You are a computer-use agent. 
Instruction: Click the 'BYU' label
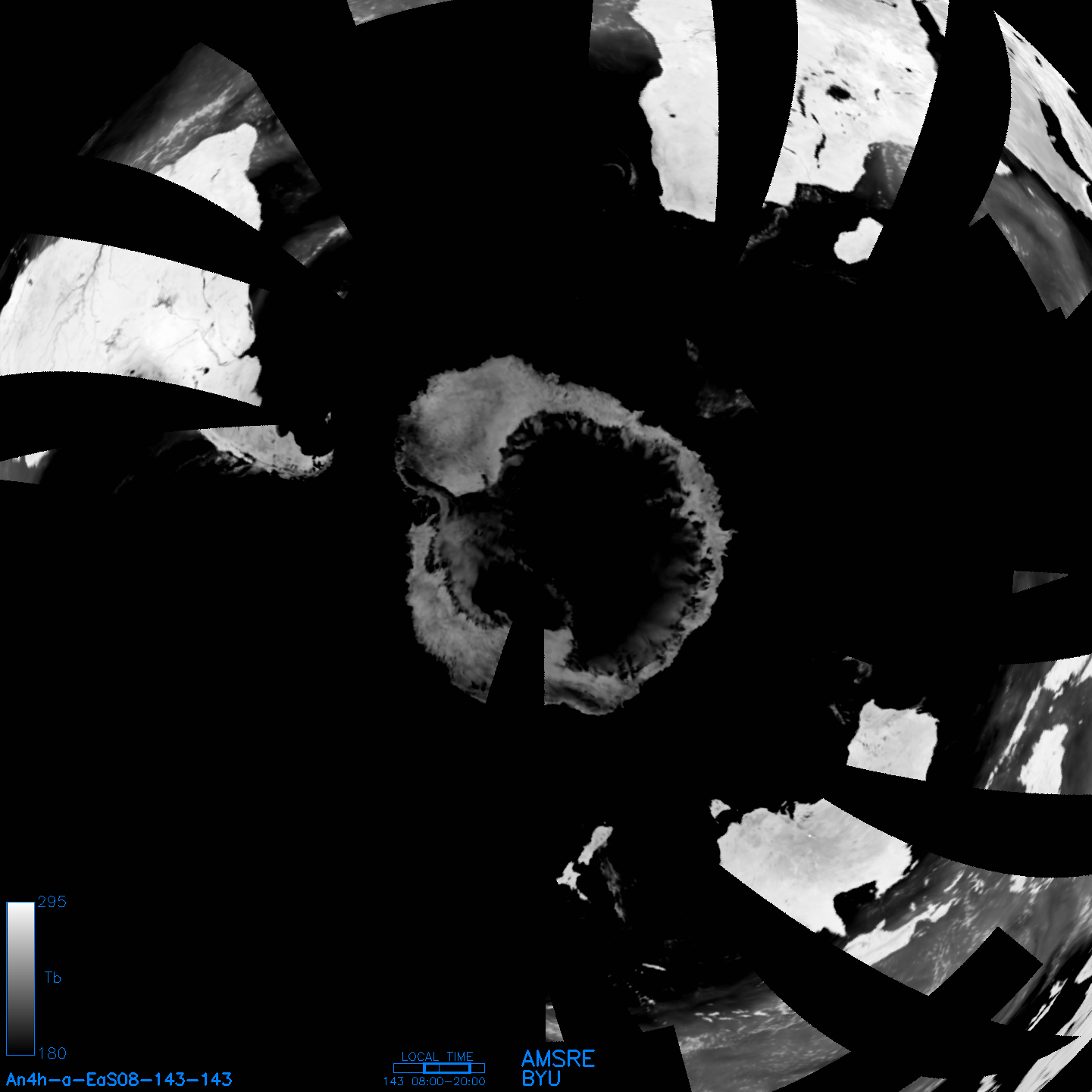(x=541, y=1078)
